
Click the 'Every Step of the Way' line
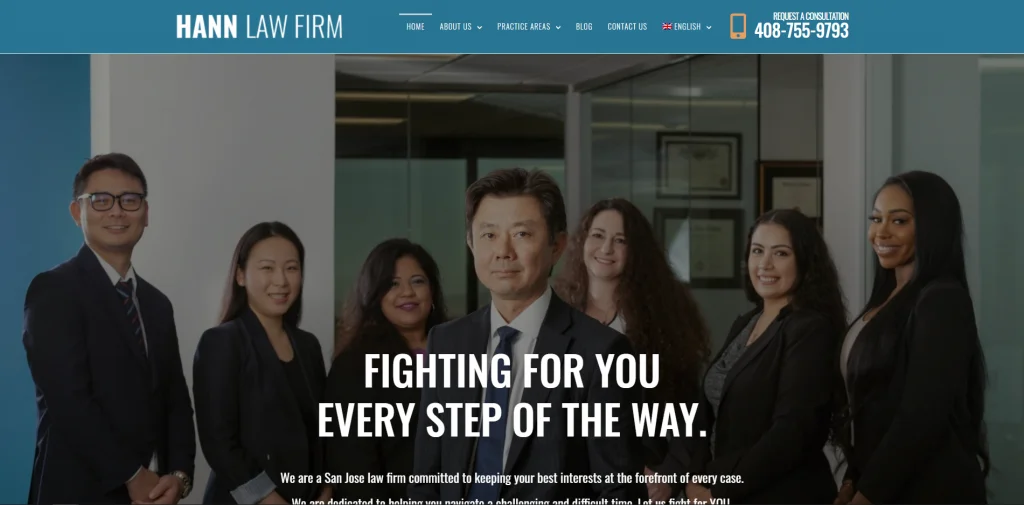[x=512, y=420]
